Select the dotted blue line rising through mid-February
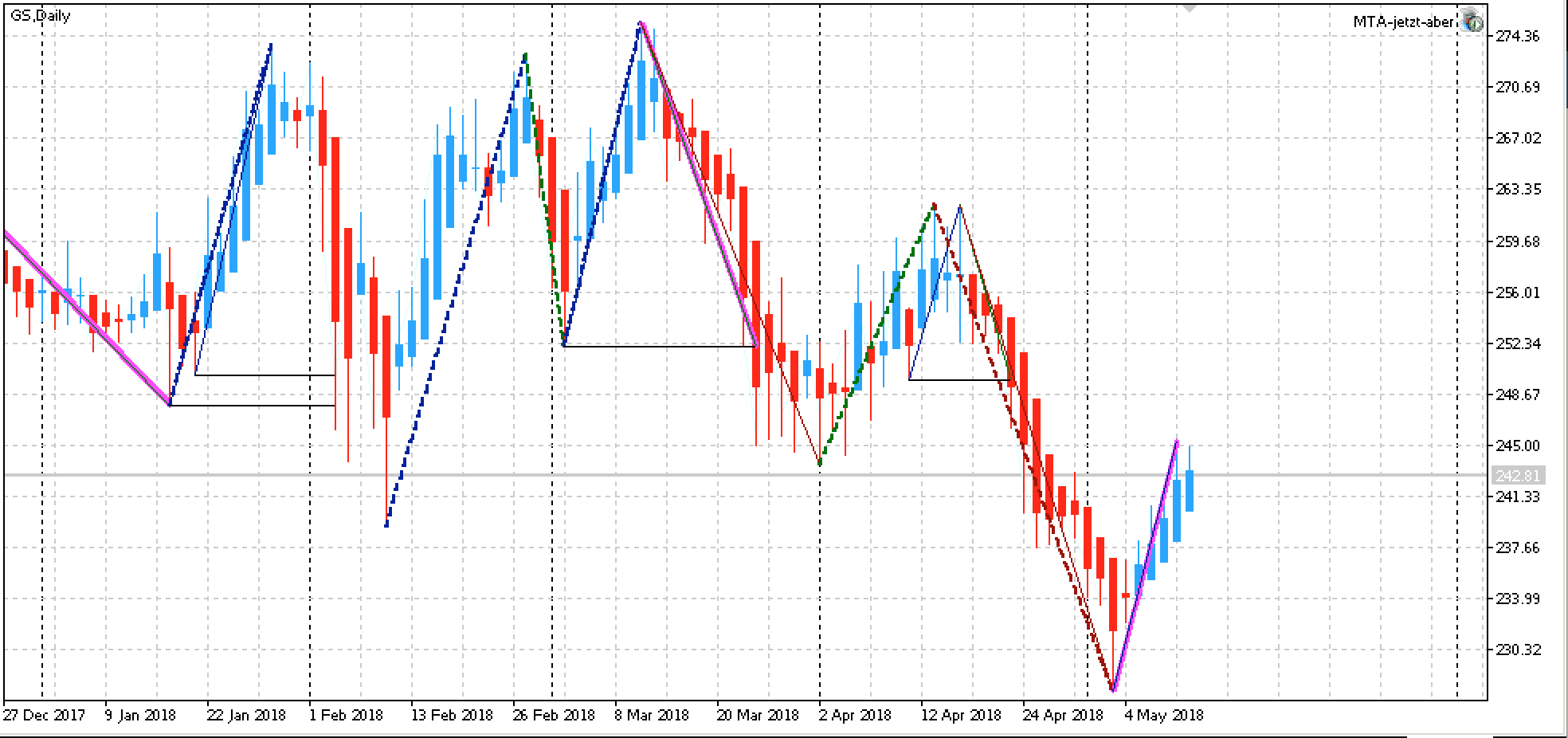Image resolution: width=1568 pixels, height=738 pixels. tap(456, 289)
